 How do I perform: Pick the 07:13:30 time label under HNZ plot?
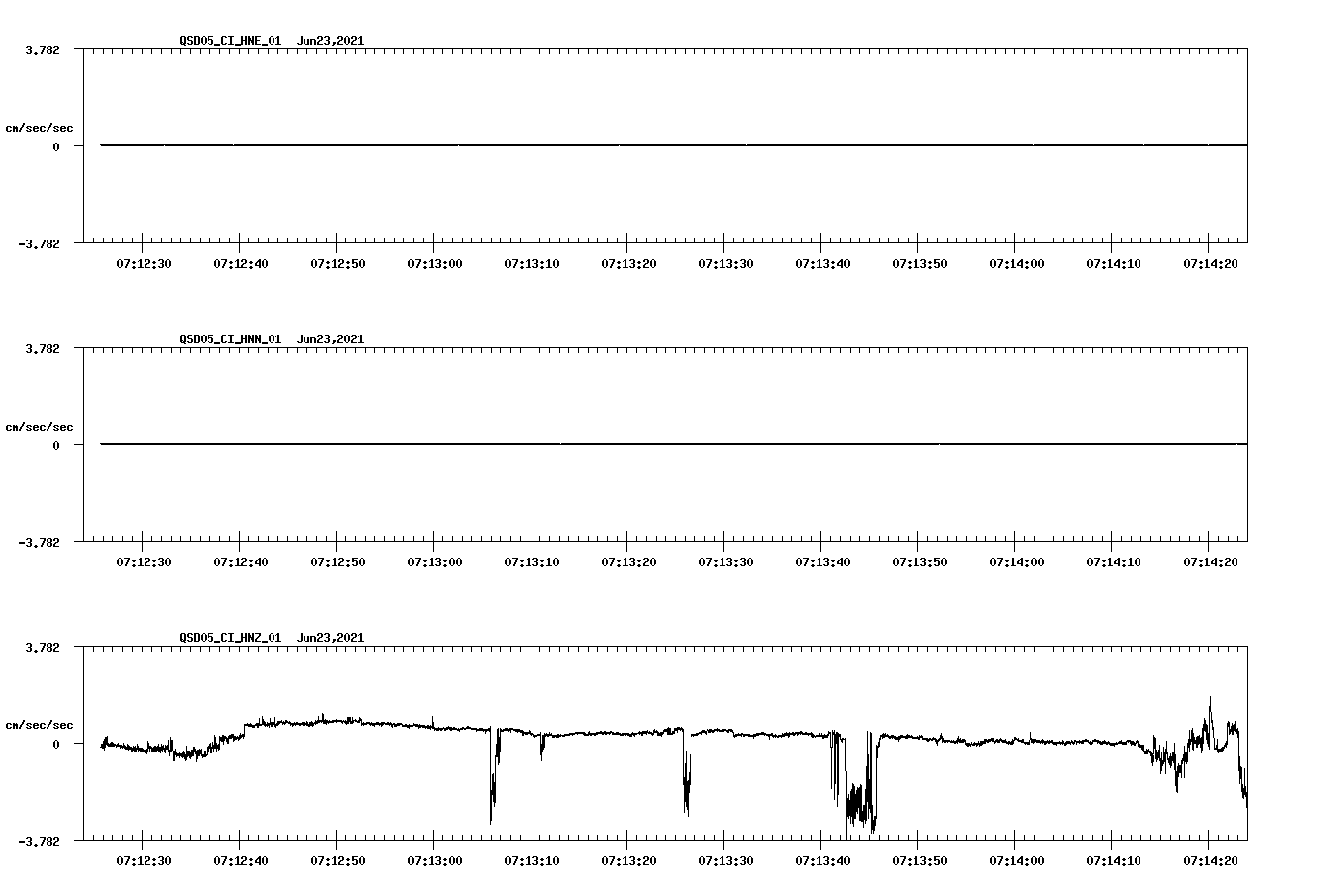tap(725, 860)
